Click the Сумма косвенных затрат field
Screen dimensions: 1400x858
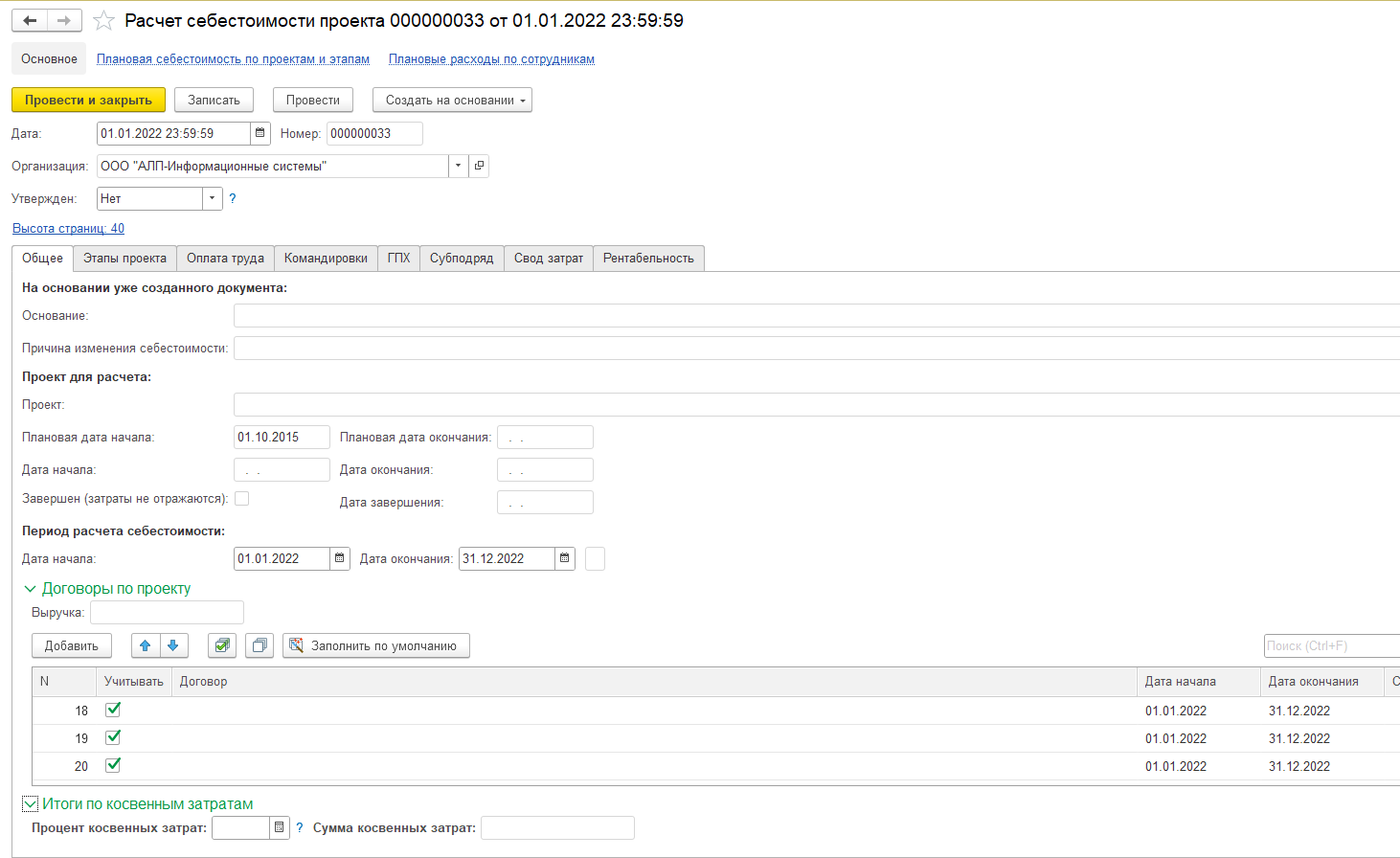tap(557, 827)
